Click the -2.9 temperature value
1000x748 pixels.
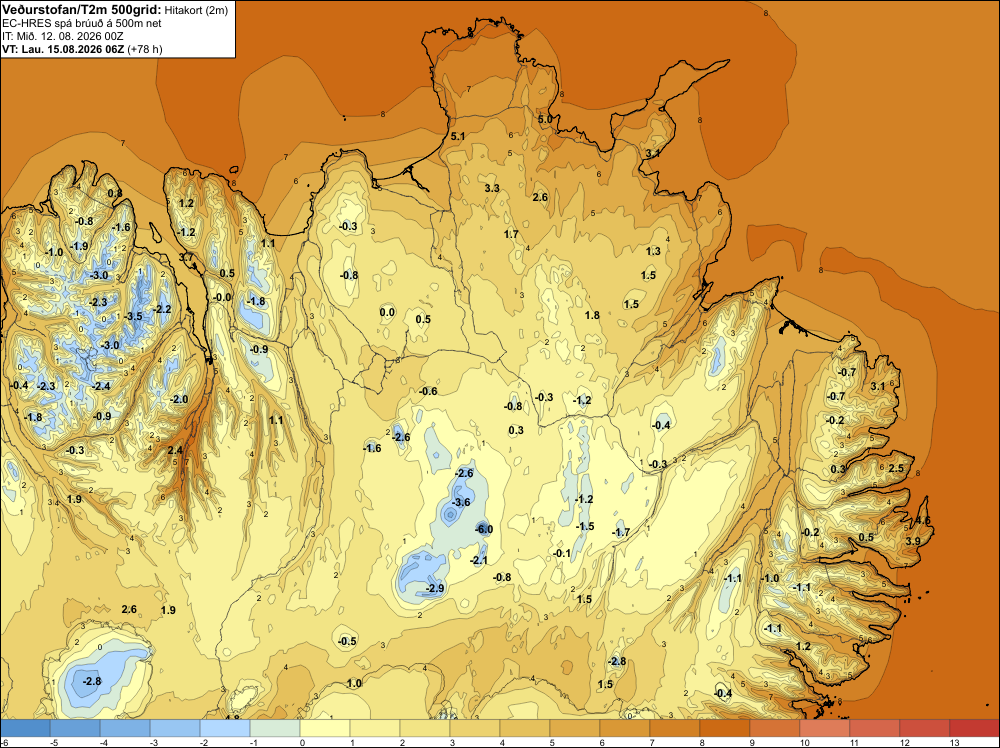click(x=435, y=588)
